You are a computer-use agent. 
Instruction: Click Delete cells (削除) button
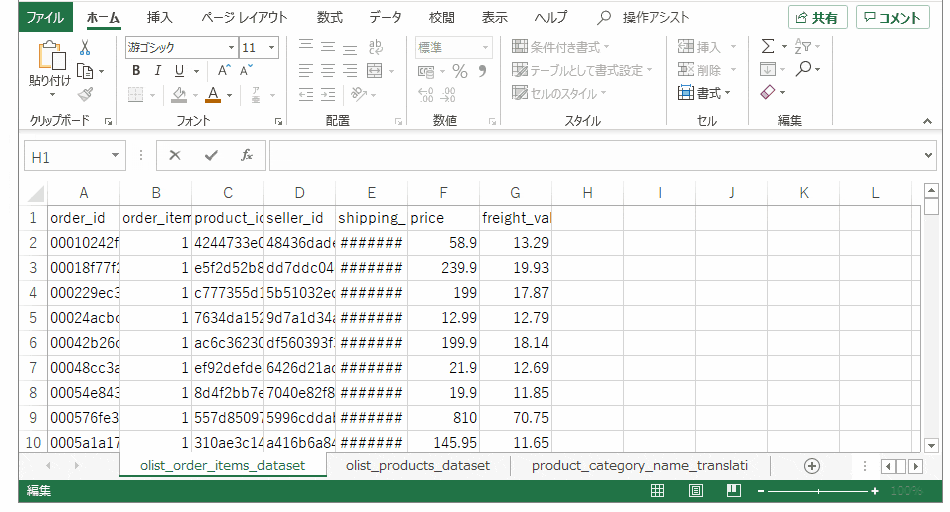tap(706, 70)
